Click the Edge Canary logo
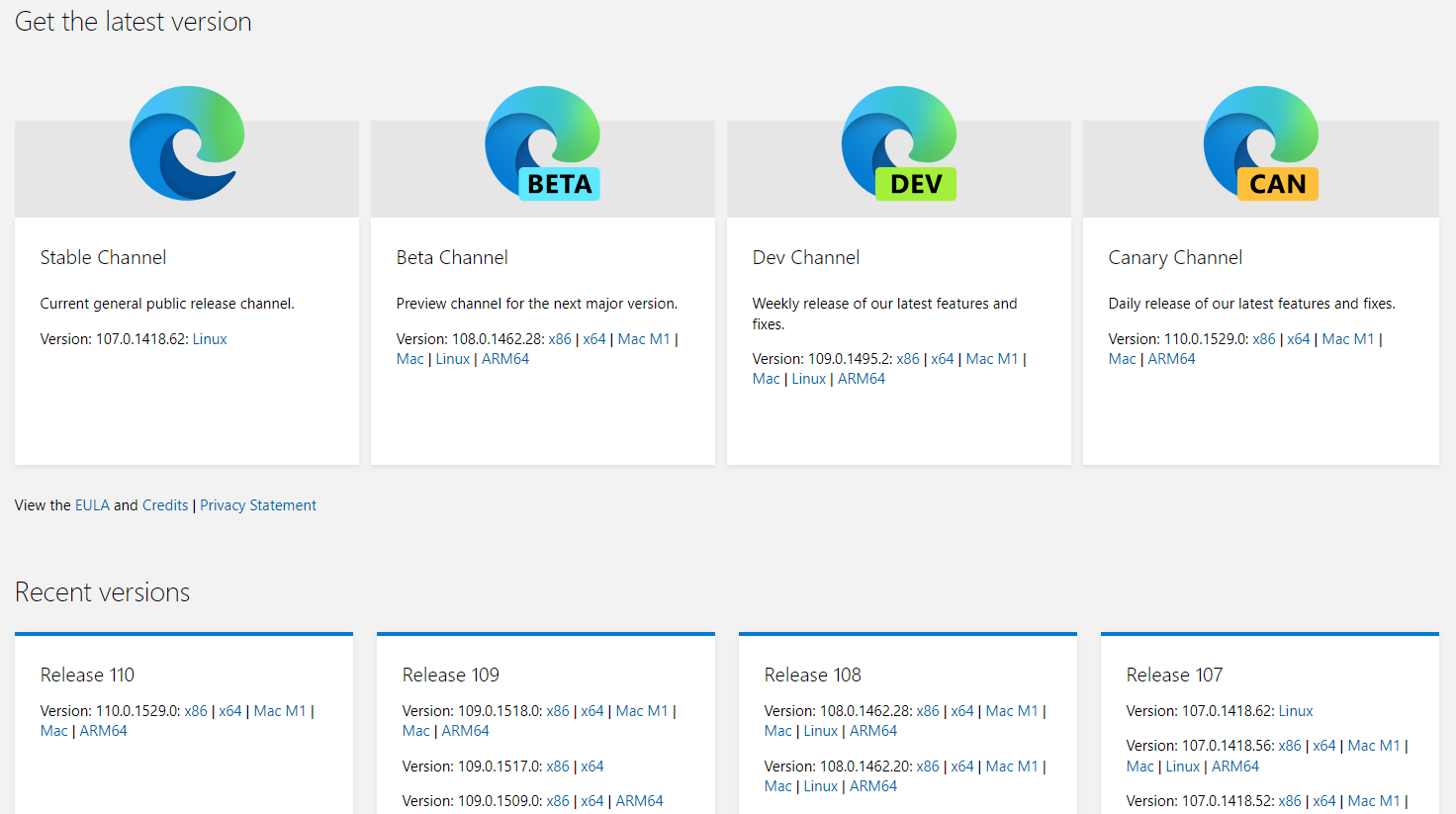Screen dimensions: 1456x814 (1261, 143)
